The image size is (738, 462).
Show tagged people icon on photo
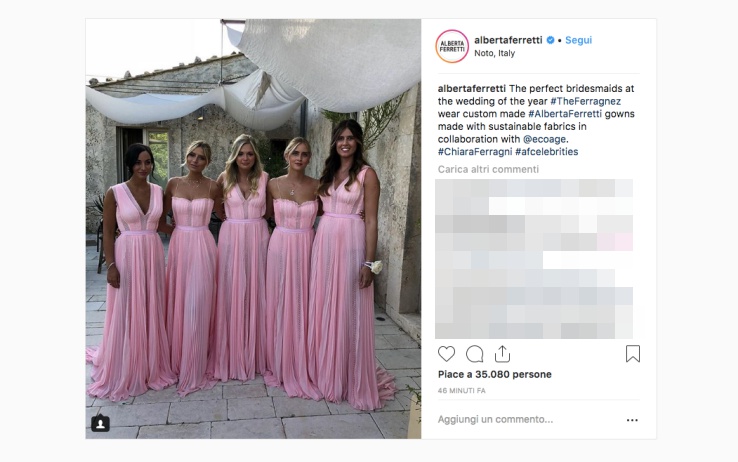[x=100, y=423]
